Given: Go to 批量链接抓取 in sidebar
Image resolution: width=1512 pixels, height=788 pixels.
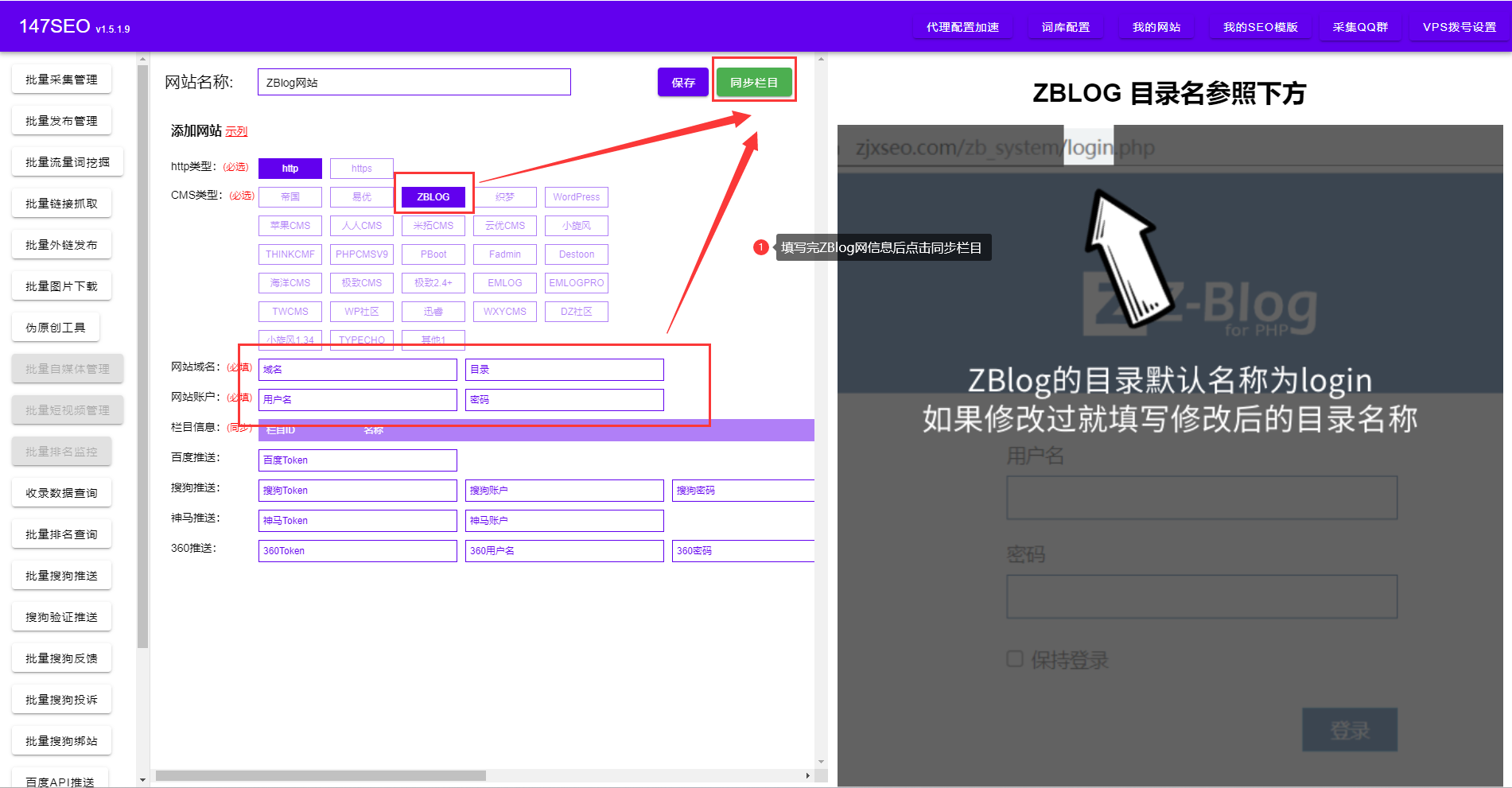Looking at the screenshot, I should (61, 204).
